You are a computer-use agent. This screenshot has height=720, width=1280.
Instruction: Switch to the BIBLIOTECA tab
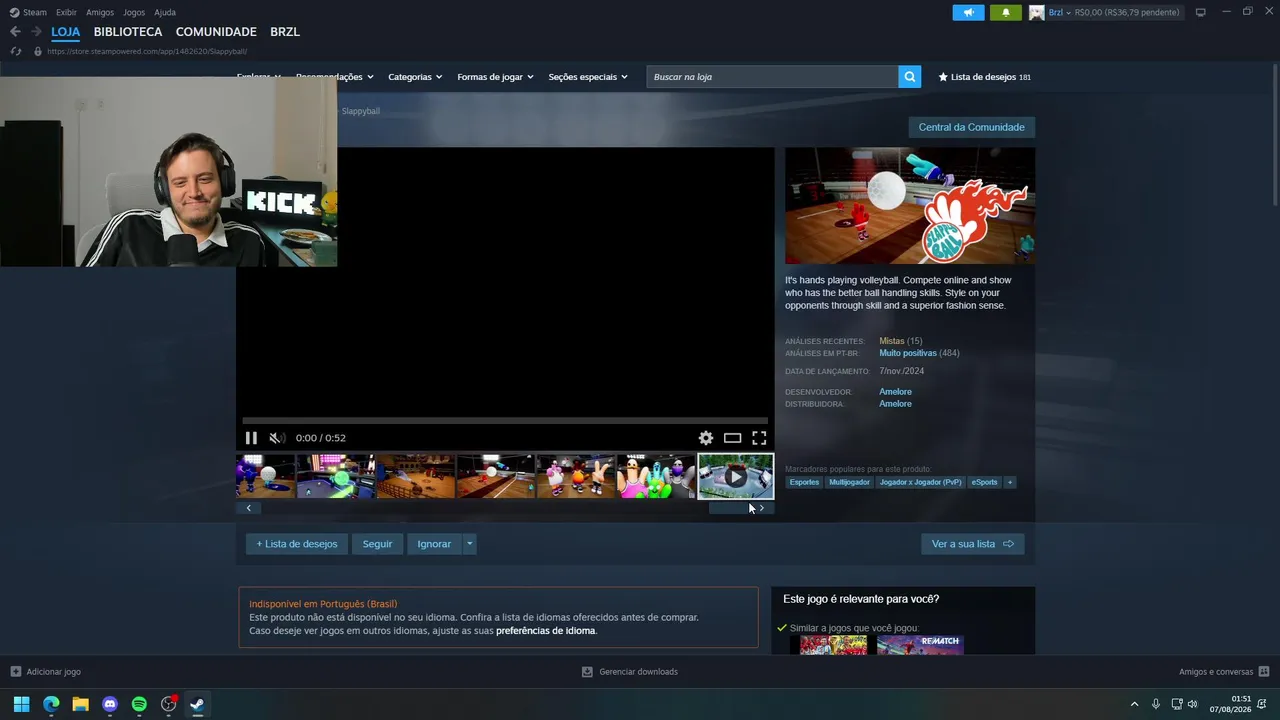(x=128, y=32)
